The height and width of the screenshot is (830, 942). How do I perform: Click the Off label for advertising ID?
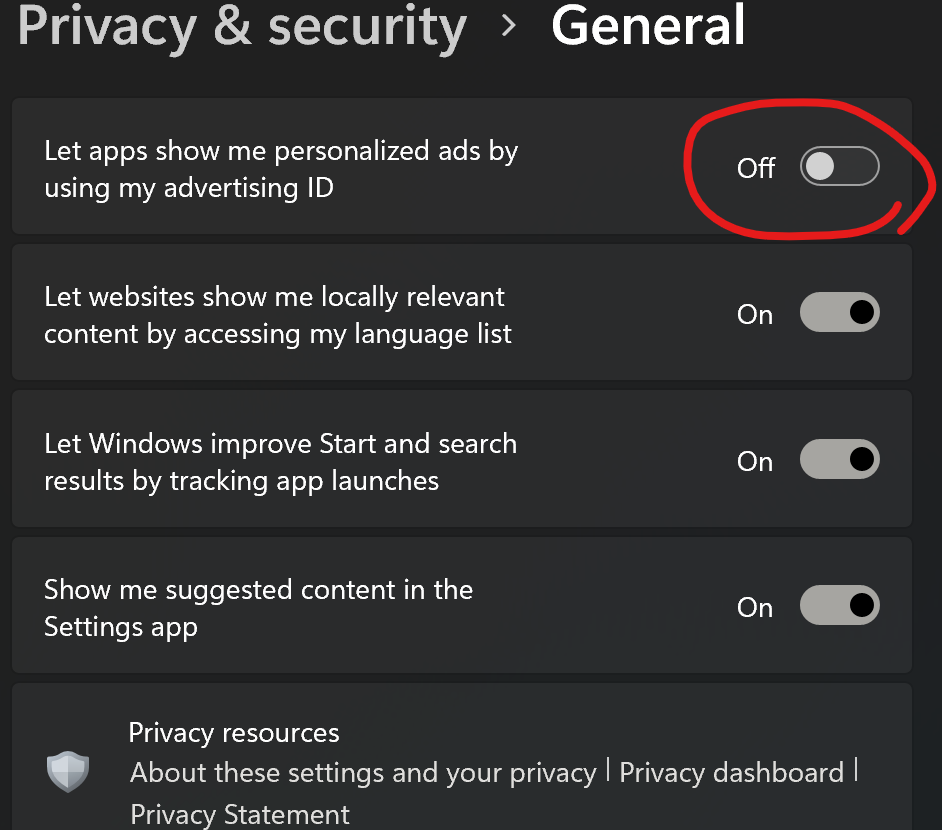pos(756,168)
